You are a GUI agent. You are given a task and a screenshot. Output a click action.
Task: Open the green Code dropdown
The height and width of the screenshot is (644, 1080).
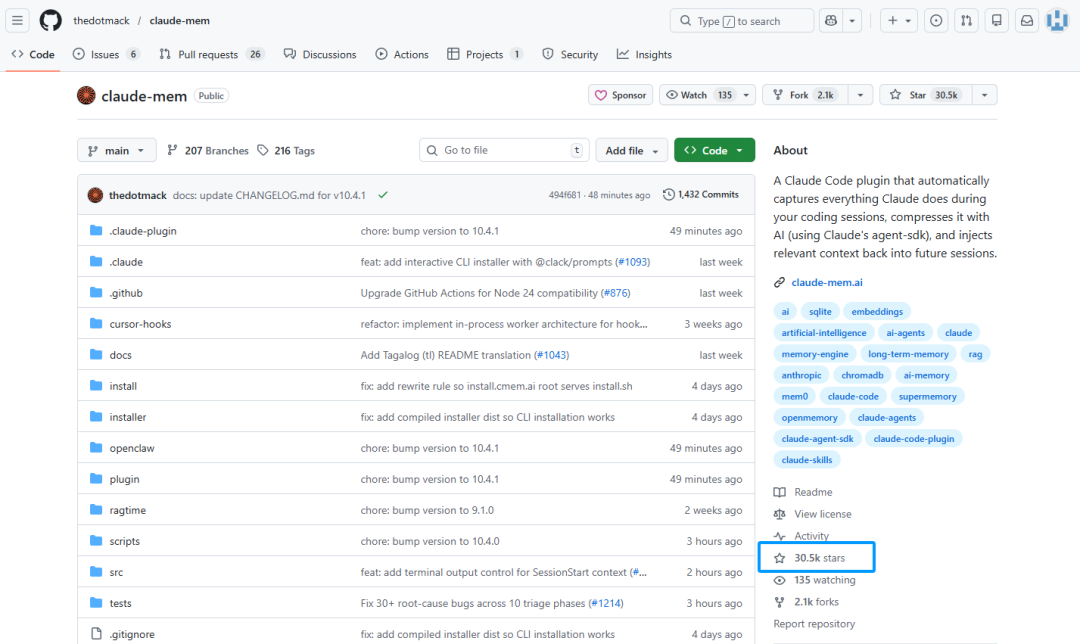pos(714,150)
